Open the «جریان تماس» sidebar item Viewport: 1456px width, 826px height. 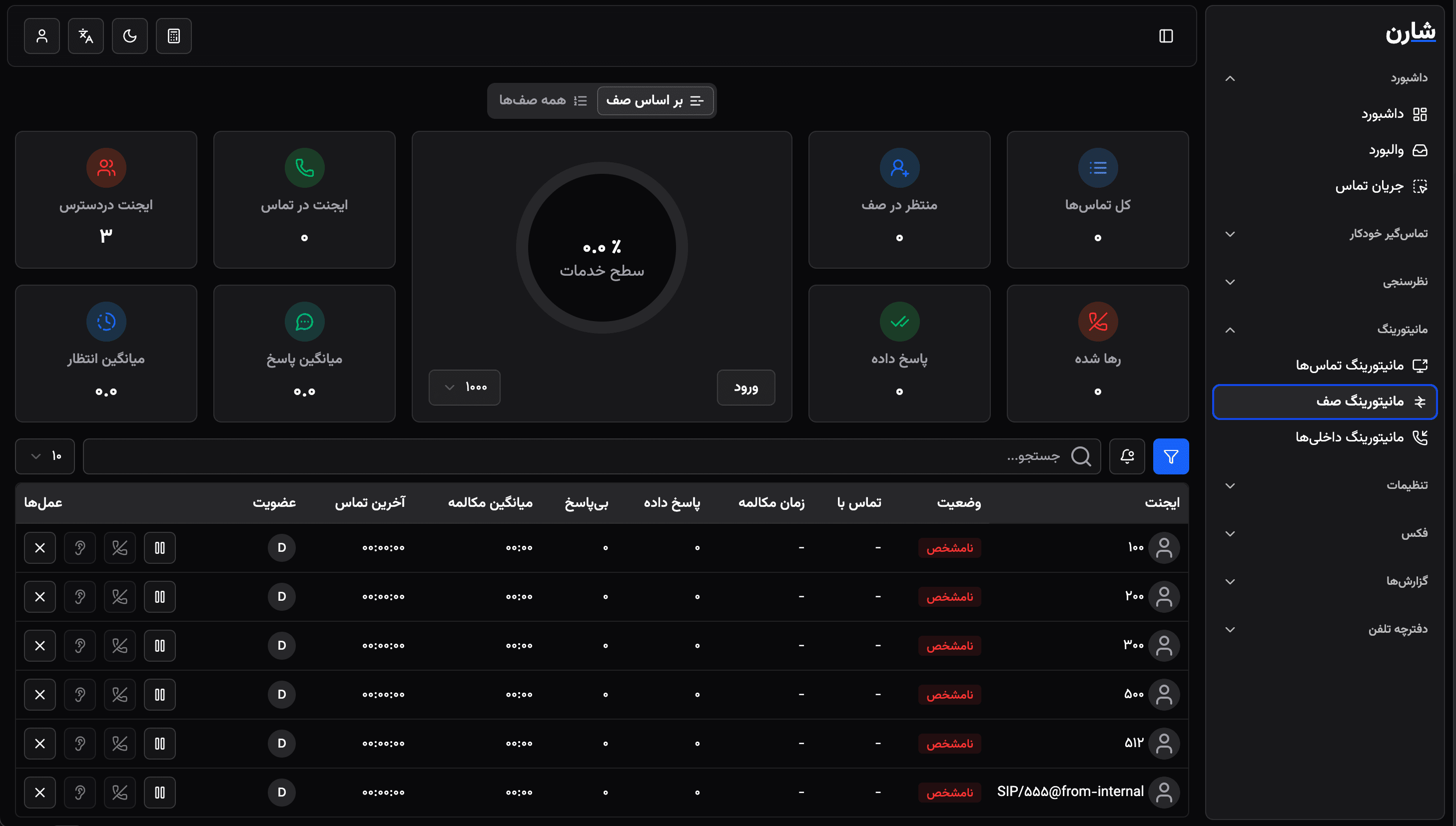[x=1326, y=186]
